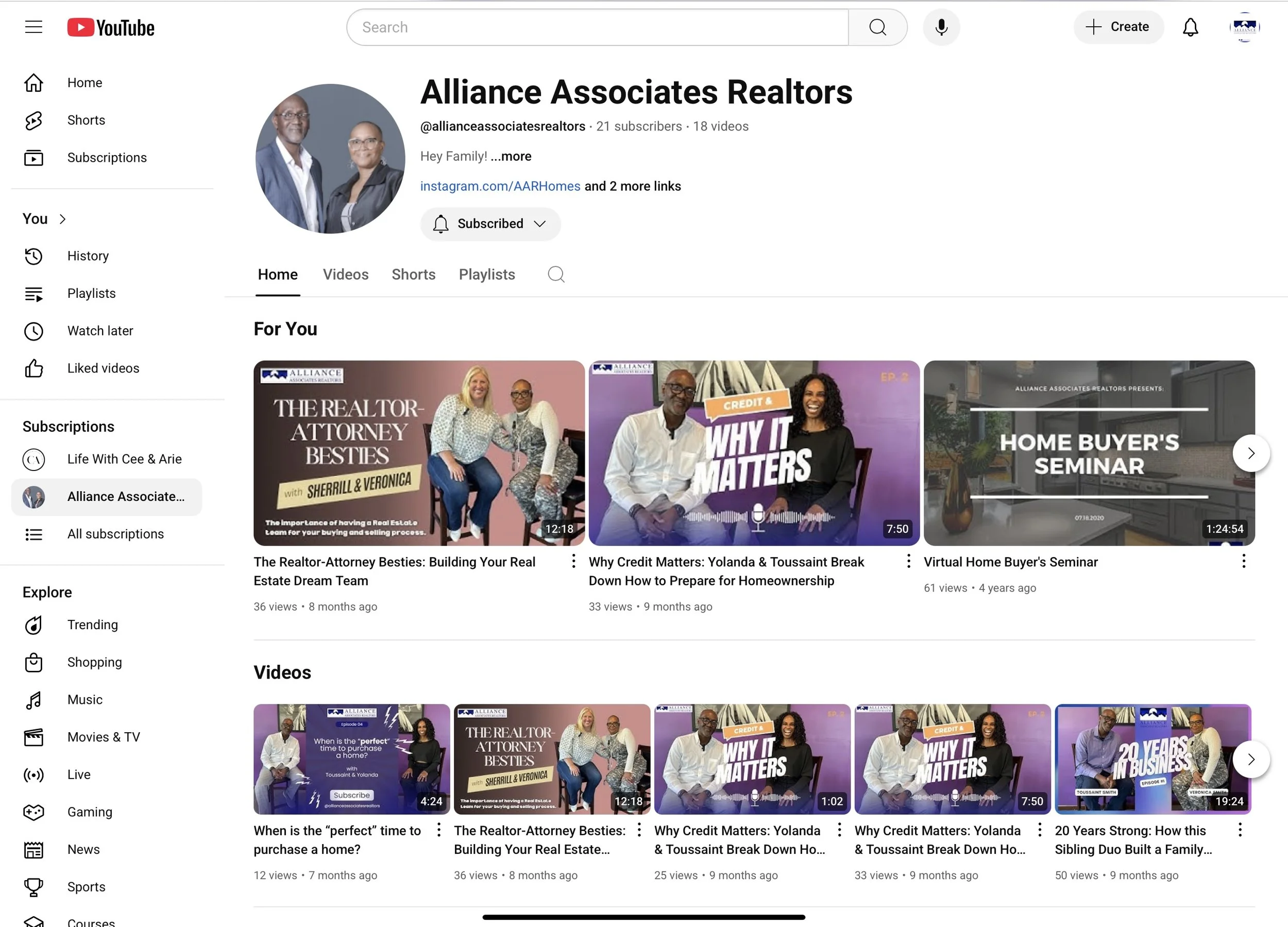Click the YouTube logo
The image size is (1288, 927).
(x=111, y=27)
